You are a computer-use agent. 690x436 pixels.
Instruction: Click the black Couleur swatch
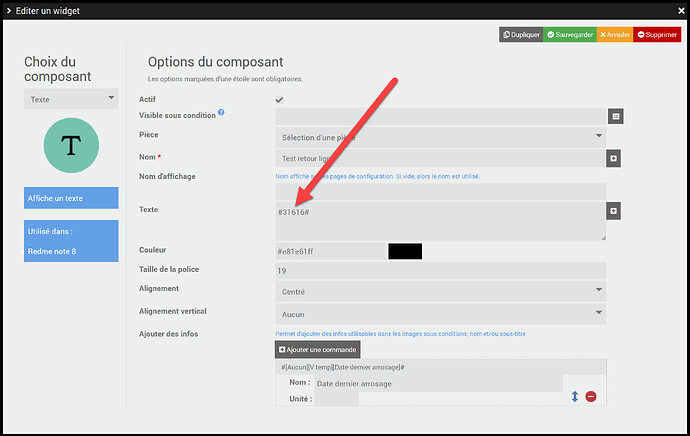click(405, 252)
